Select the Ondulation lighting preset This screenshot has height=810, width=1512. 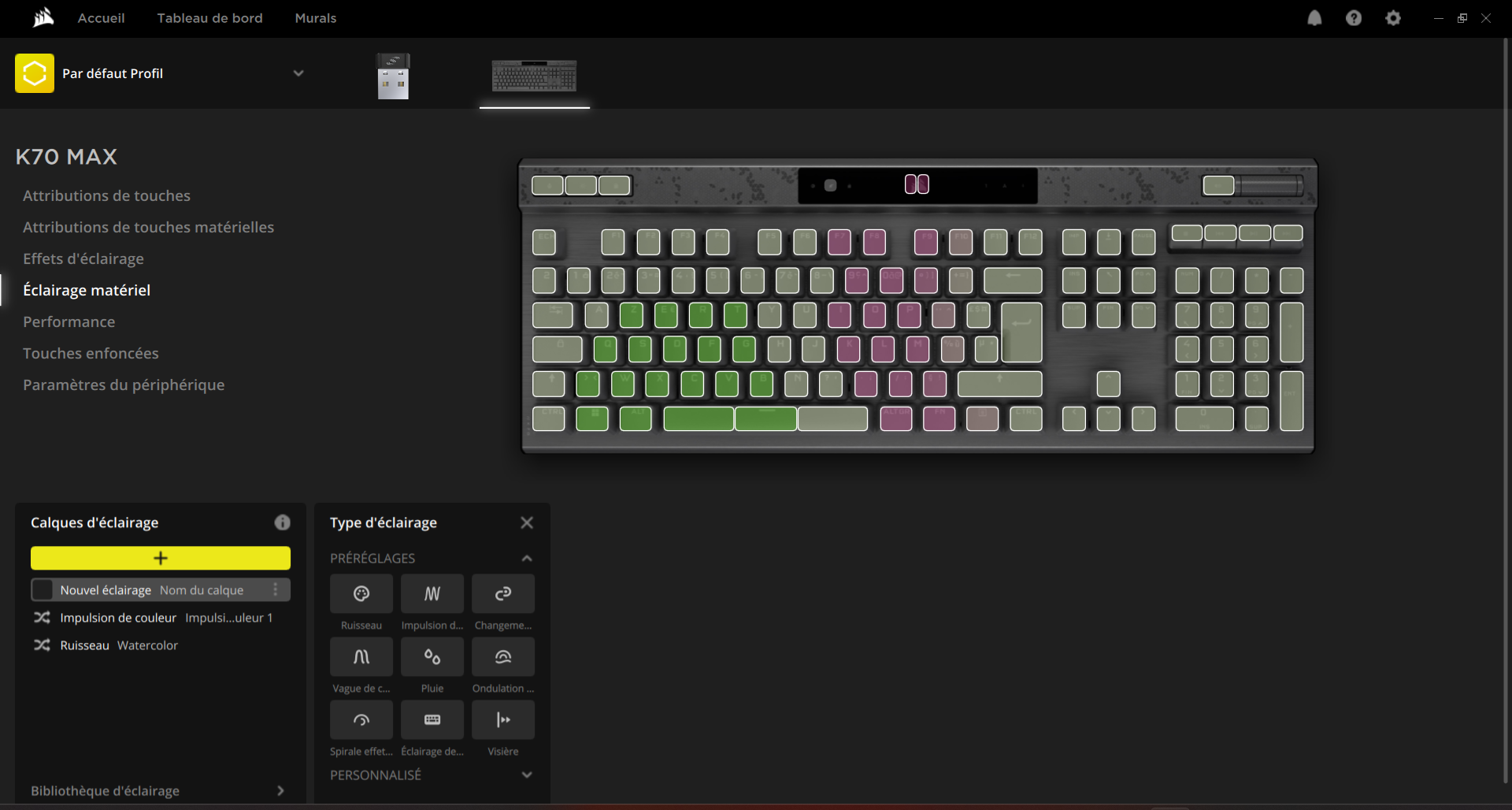pos(502,656)
